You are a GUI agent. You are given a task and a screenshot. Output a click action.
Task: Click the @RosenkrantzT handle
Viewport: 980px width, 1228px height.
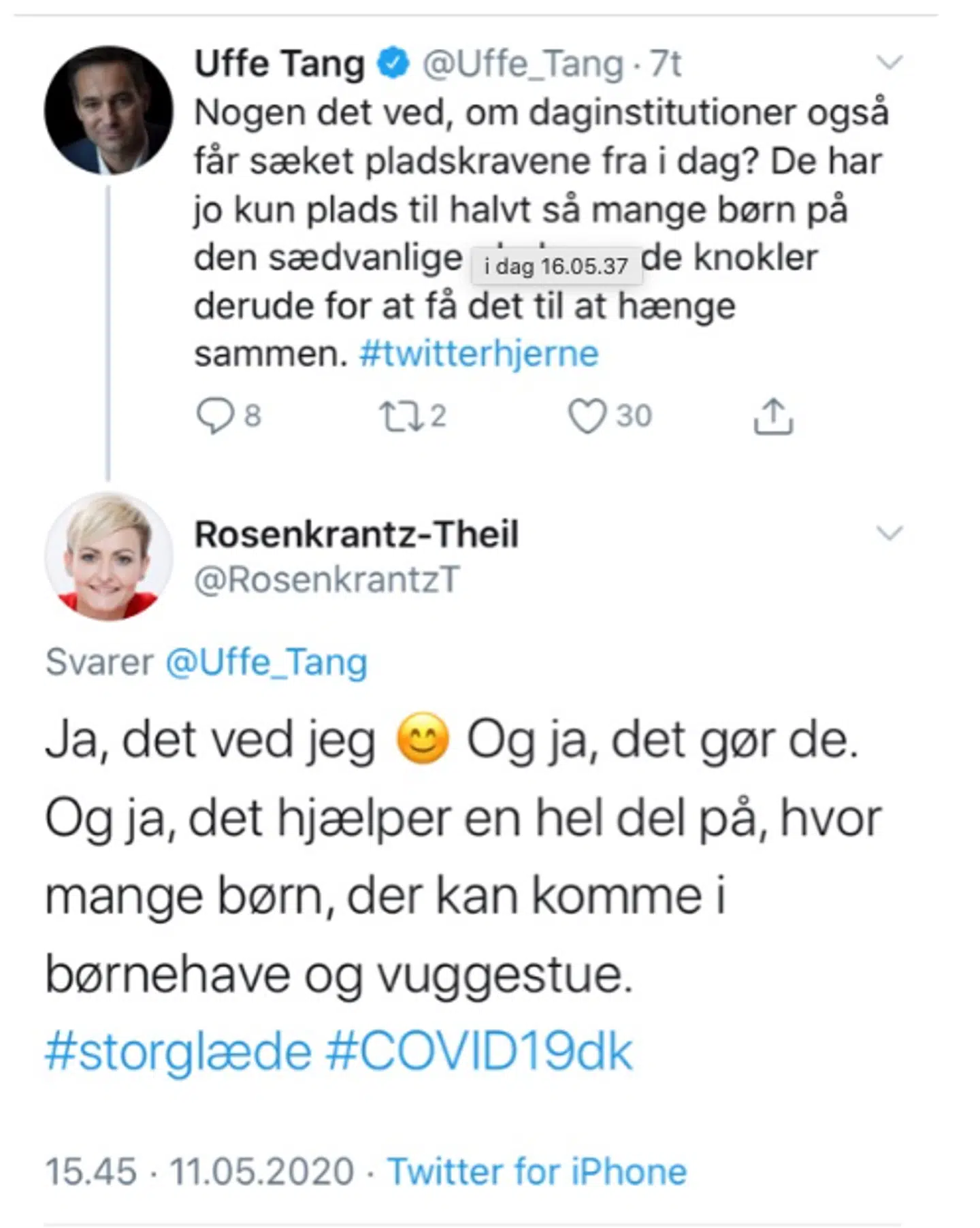tap(327, 580)
